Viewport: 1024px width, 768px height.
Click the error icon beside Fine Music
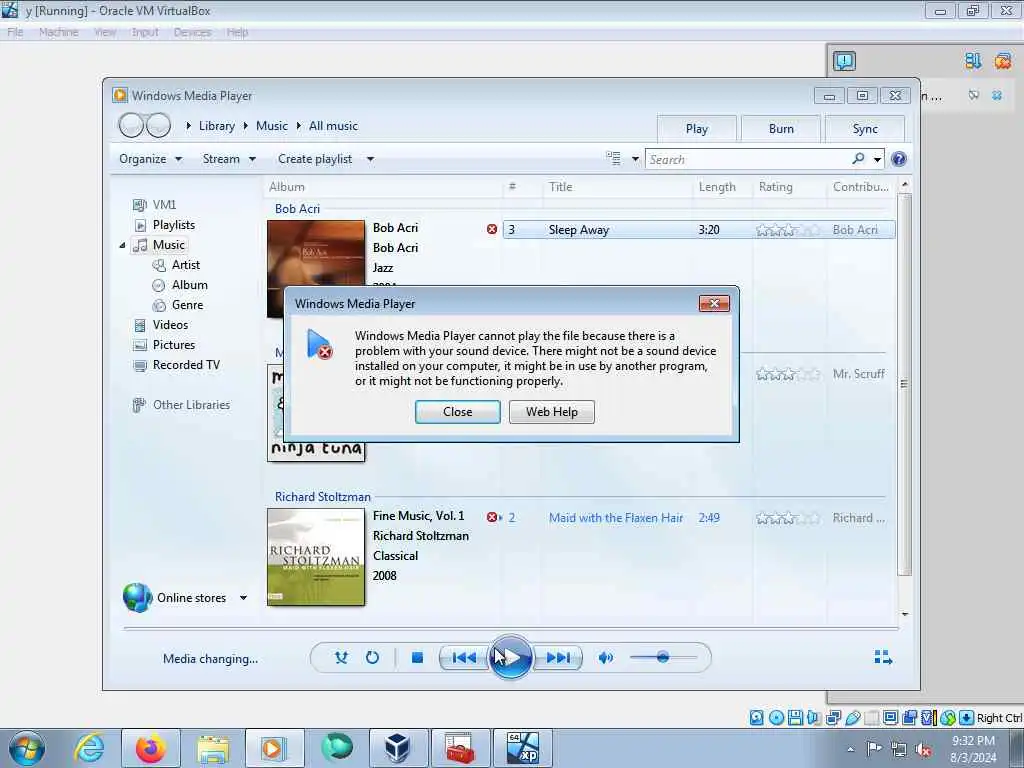pyautogui.click(x=492, y=517)
